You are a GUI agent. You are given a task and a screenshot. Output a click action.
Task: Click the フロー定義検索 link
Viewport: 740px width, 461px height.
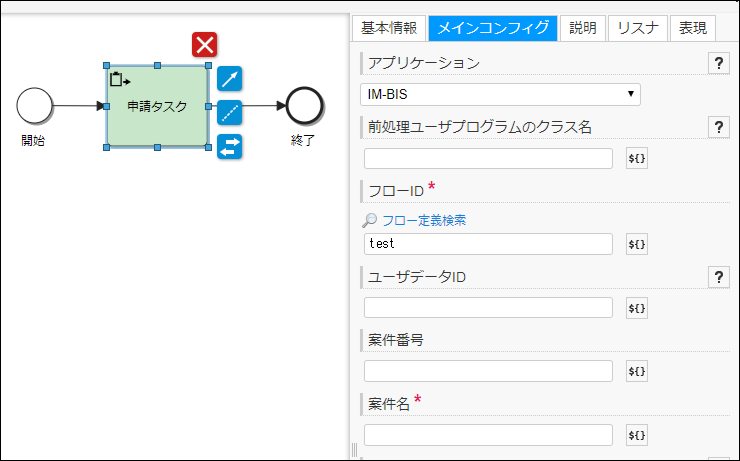[x=424, y=220]
